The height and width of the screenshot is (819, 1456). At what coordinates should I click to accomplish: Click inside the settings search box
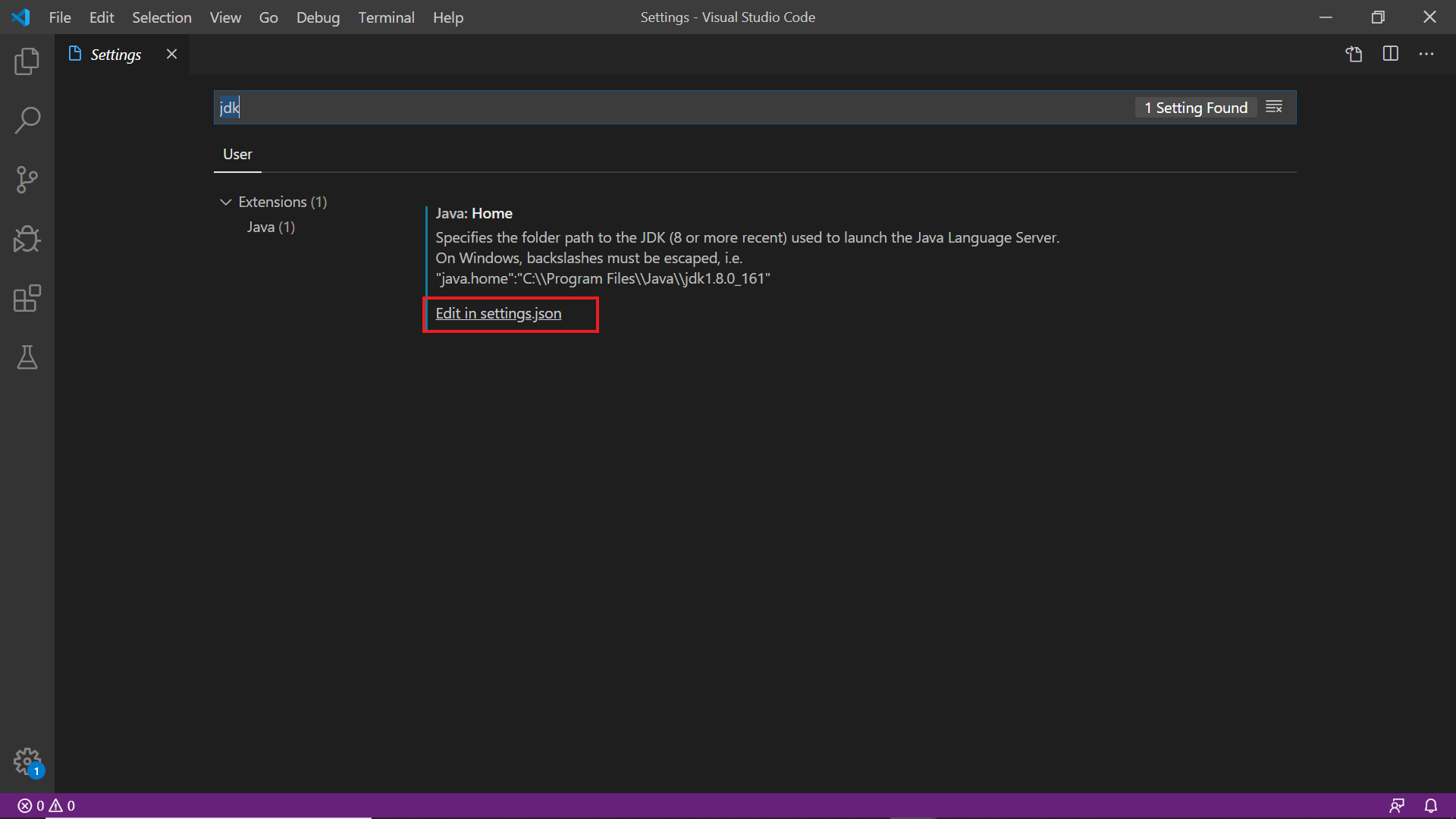point(607,107)
